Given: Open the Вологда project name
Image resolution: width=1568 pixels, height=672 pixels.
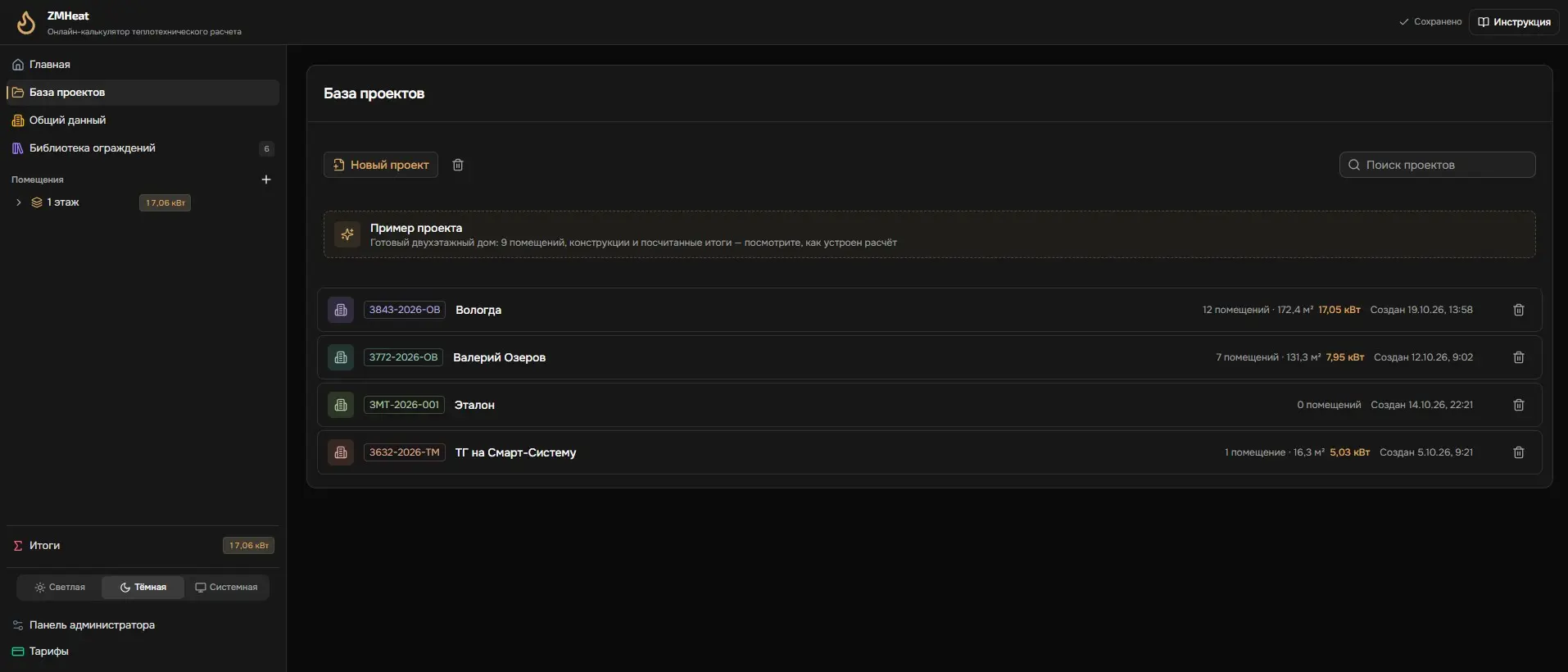Looking at the screenshot, I should click(478, 310).
